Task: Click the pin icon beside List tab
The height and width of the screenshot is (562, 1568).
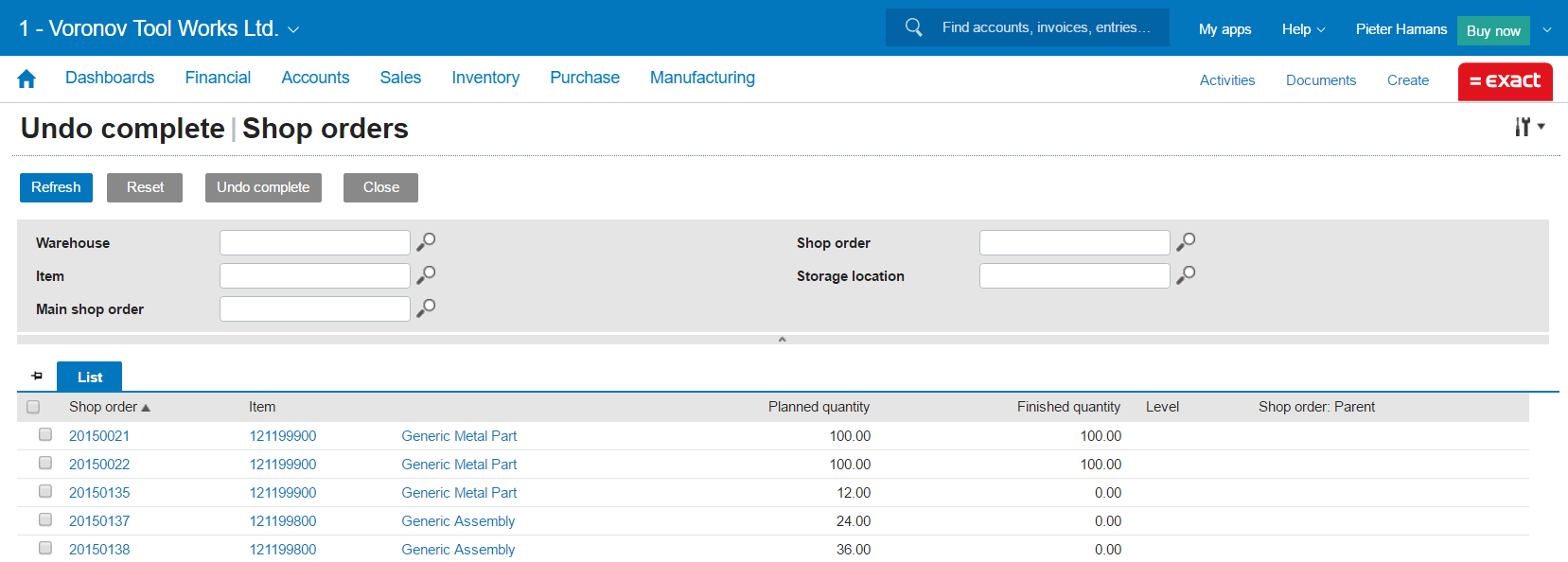Action: [x=37, y=377]
